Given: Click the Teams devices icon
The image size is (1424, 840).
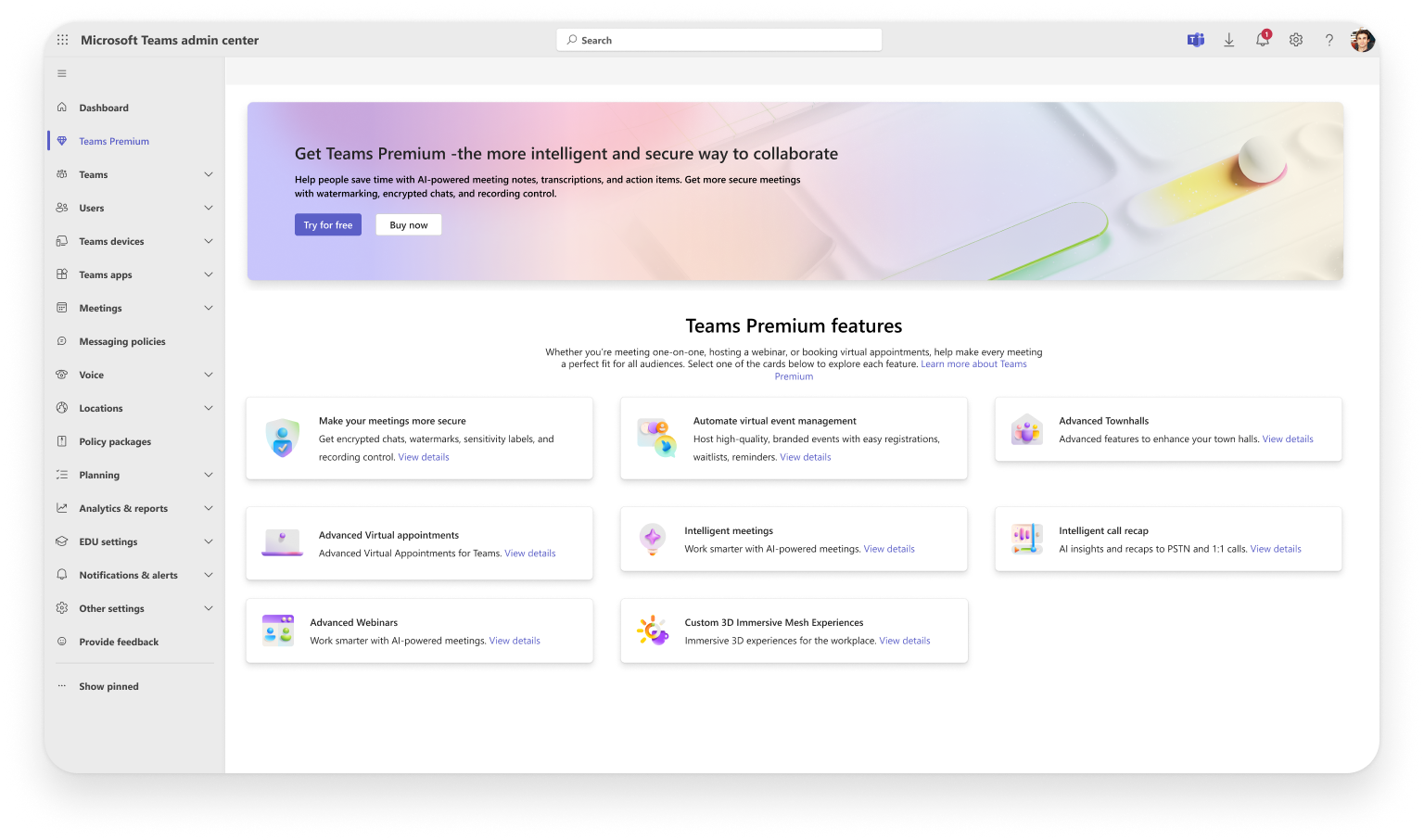Looking at the screenshot, I should [x=62, y=241].
